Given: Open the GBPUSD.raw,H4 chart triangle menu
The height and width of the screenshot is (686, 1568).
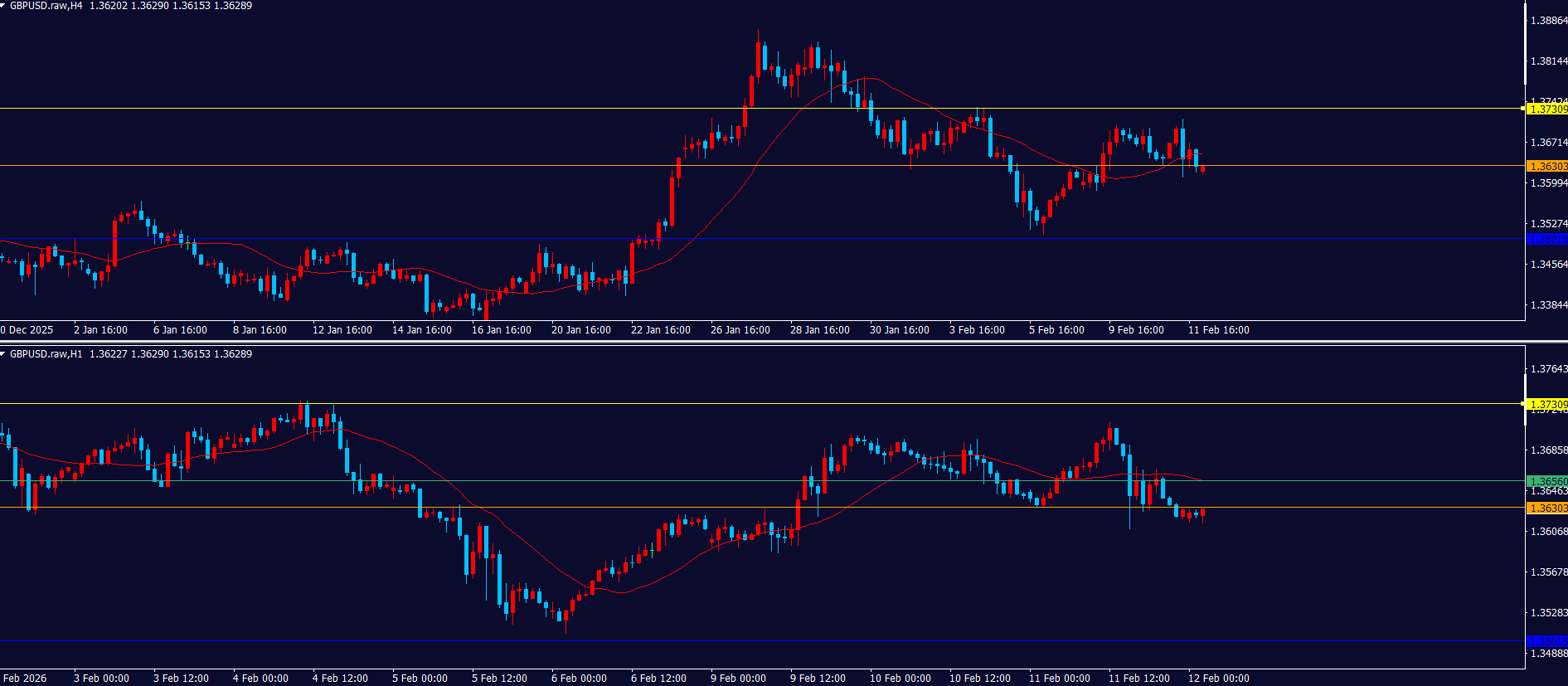Looking at the screenshot, I should coord(3,6).
